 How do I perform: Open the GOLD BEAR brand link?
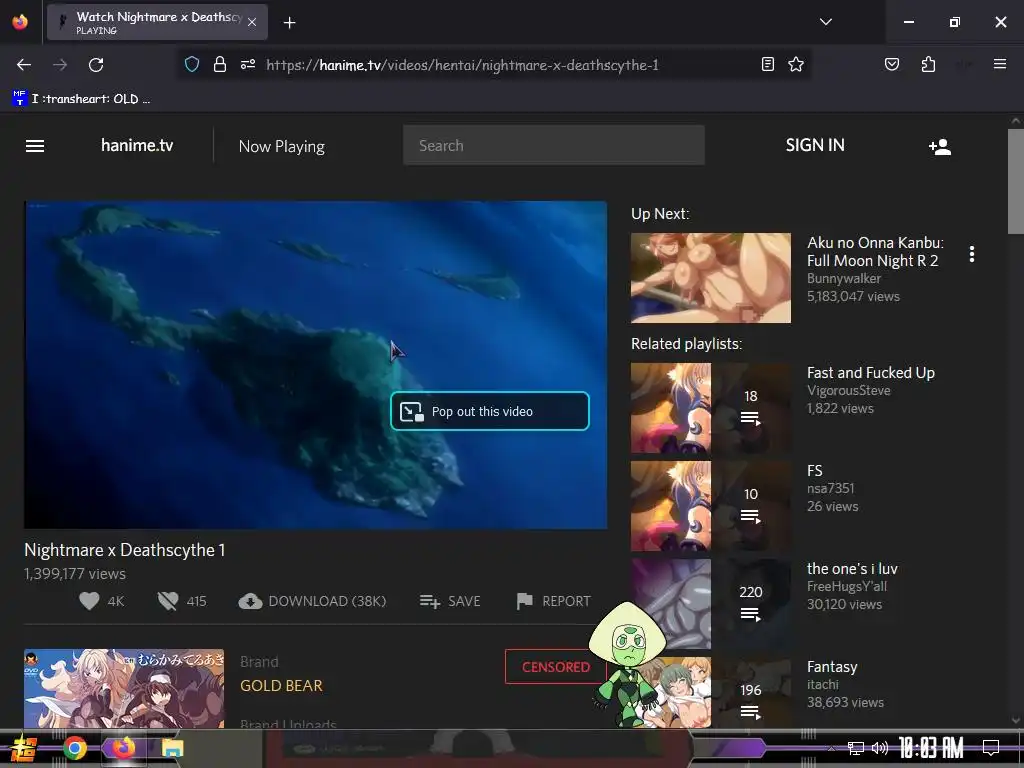281,686
